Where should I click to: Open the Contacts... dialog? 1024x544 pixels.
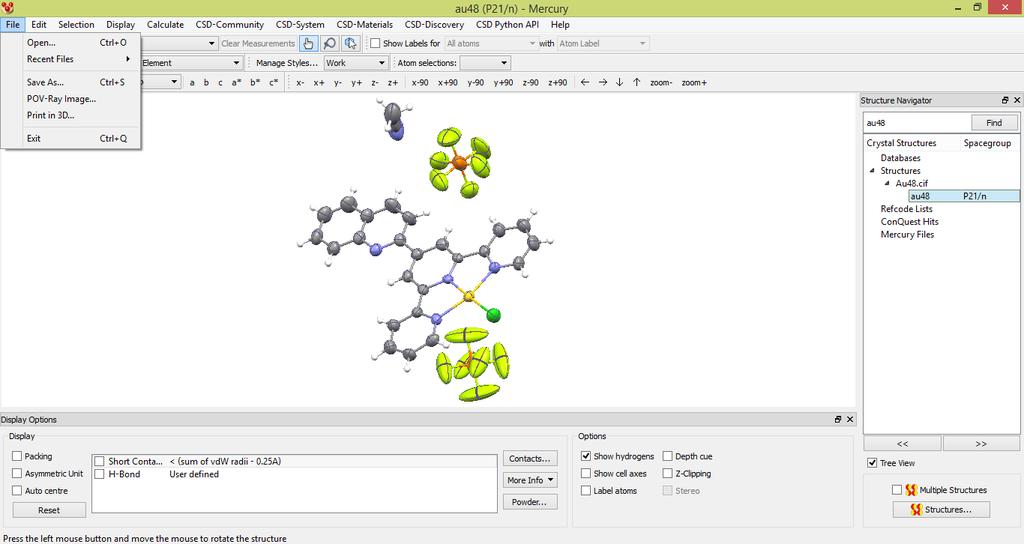[x=530, y=458]
